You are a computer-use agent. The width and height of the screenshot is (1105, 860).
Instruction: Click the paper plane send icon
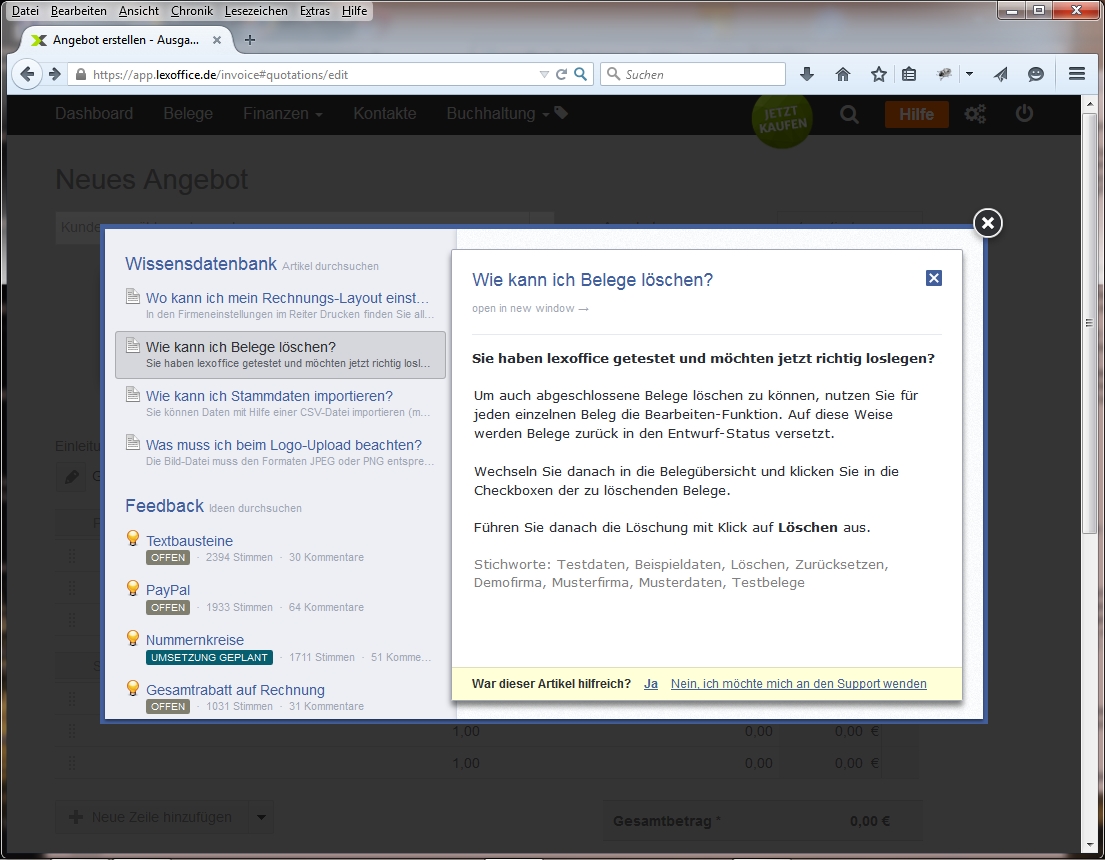(x=1001, y=74)
